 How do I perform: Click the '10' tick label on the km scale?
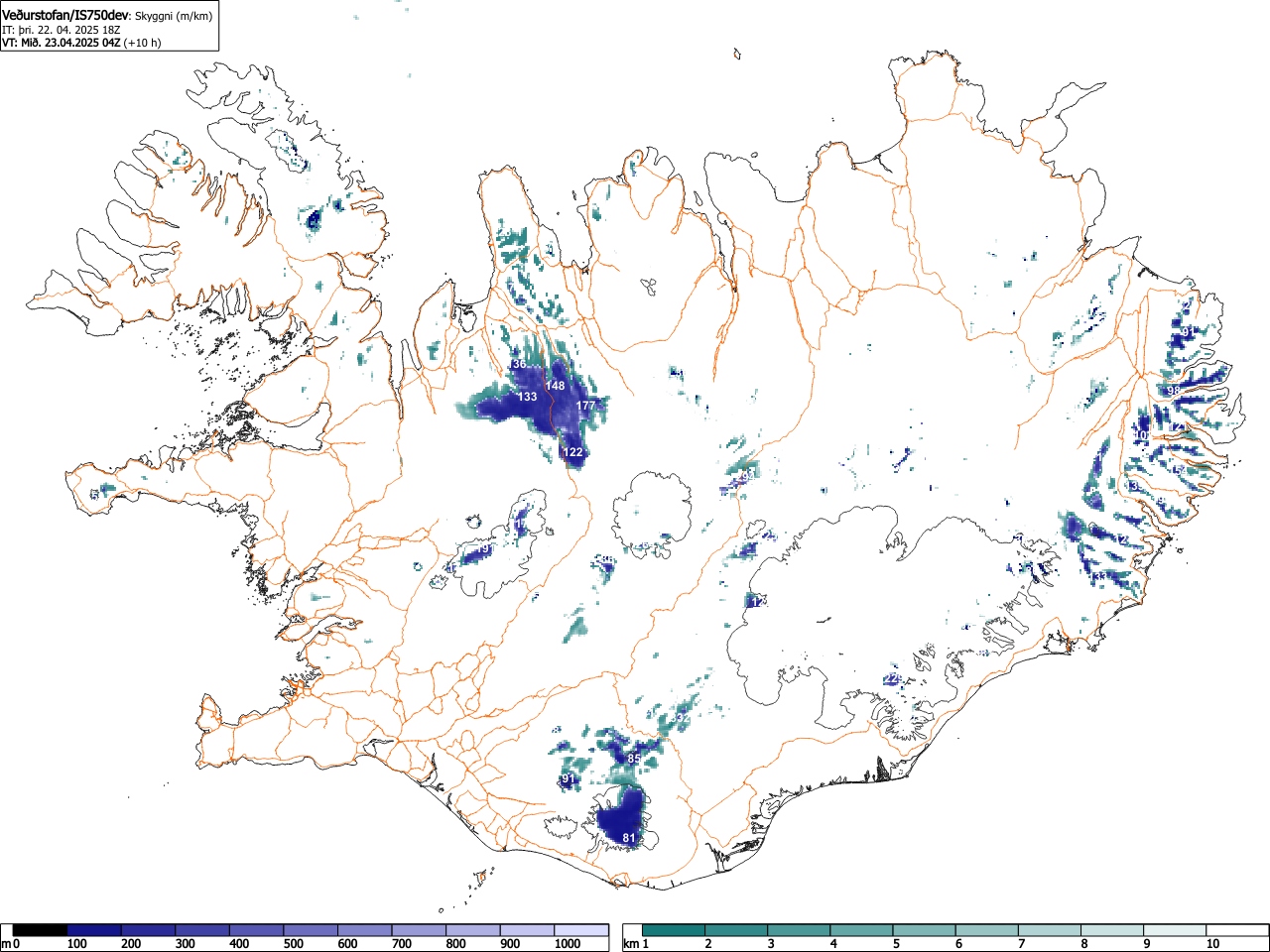(1212, 944)
